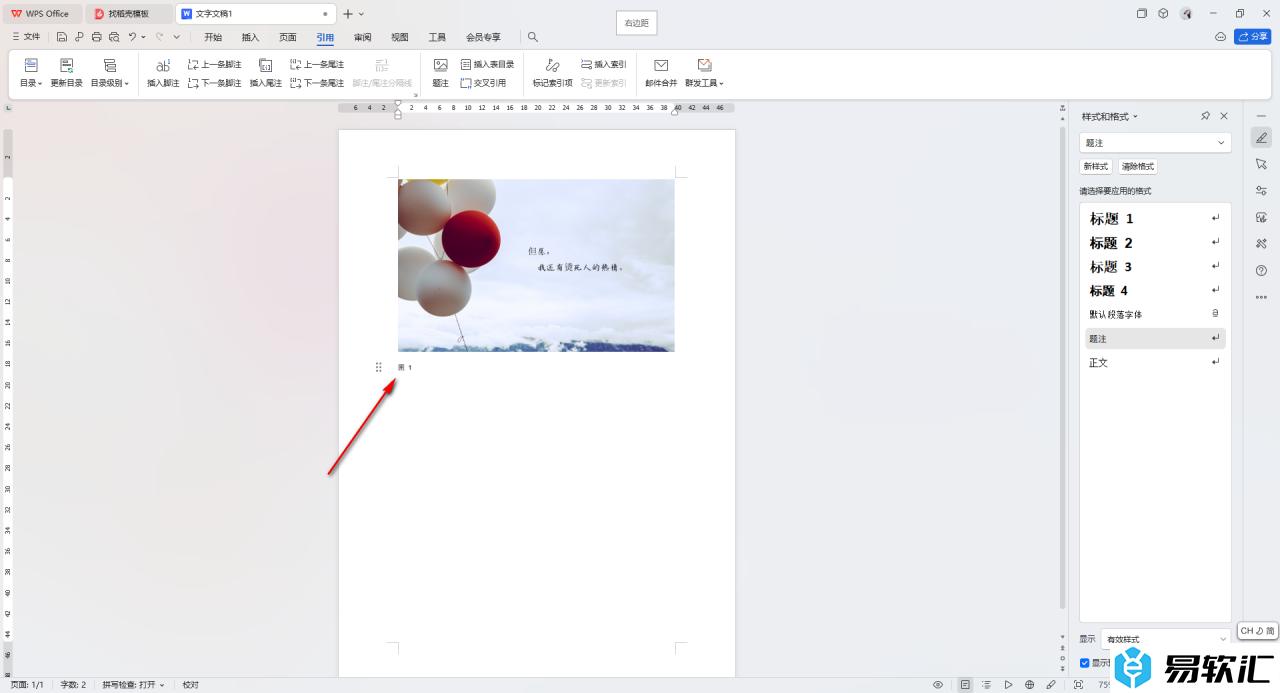Toggle the 显示 preview checkbox in styles panel
Image resolution: width=1280 pixels, height=693 pixels.
click(1085, 663)
